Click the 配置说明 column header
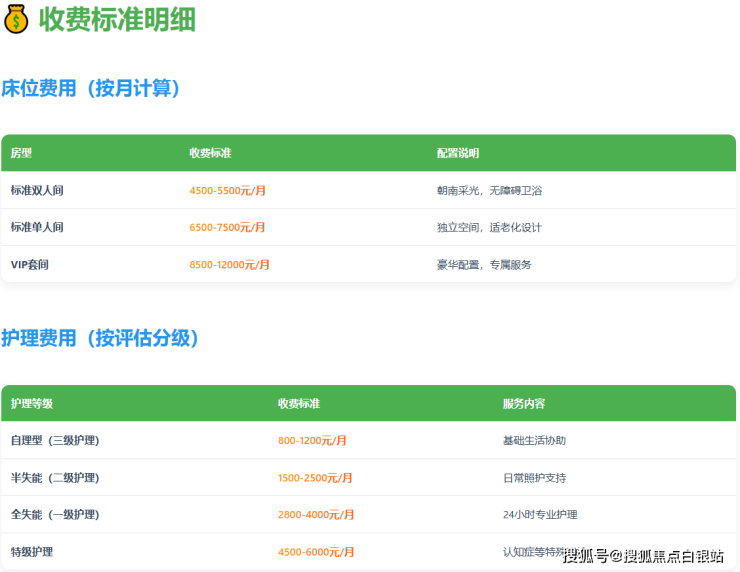 [458, 153]
